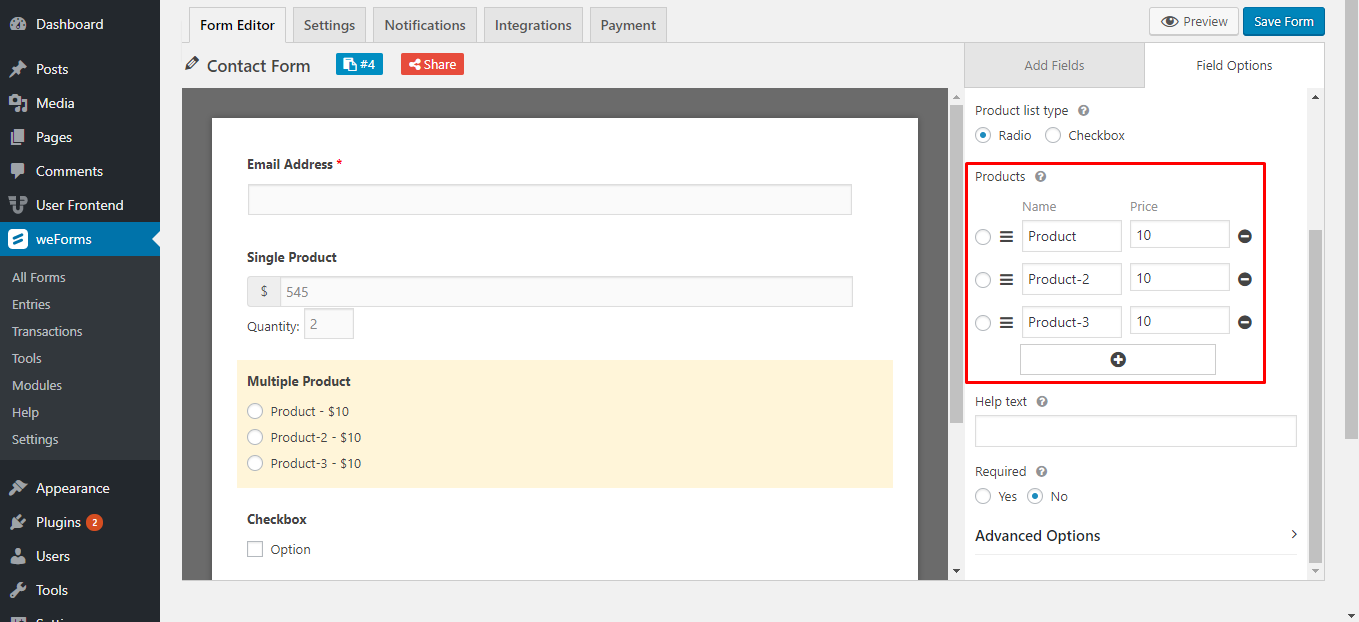Preview the Contact Form
The width and height of the screenshot is (1359, 622).
click(1193, 20)
